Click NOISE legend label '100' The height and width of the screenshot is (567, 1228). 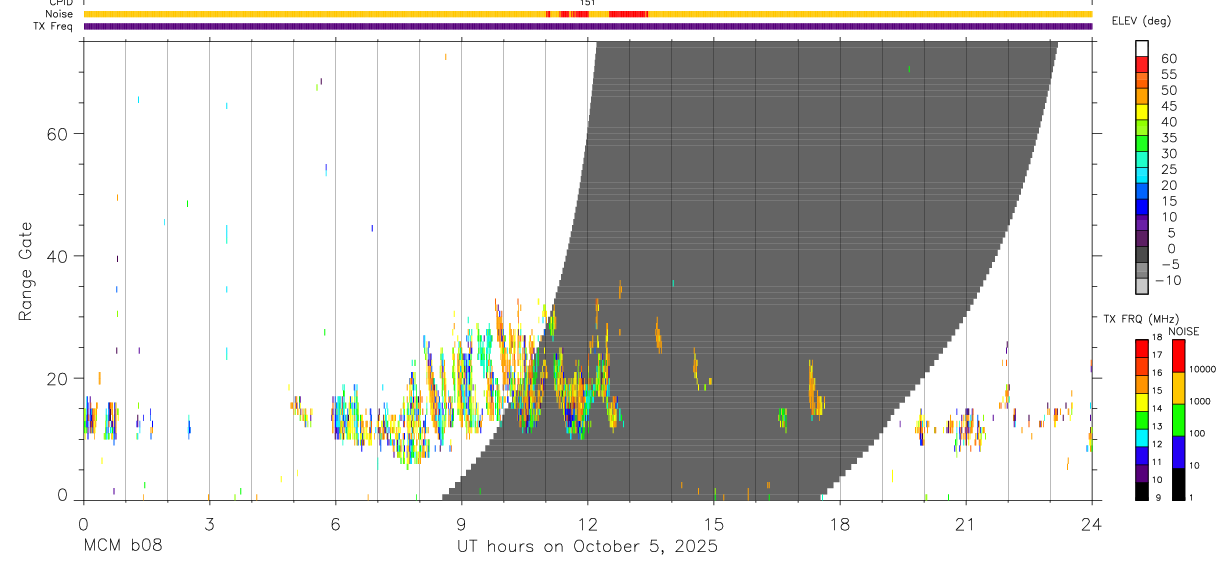(1197, 433)
